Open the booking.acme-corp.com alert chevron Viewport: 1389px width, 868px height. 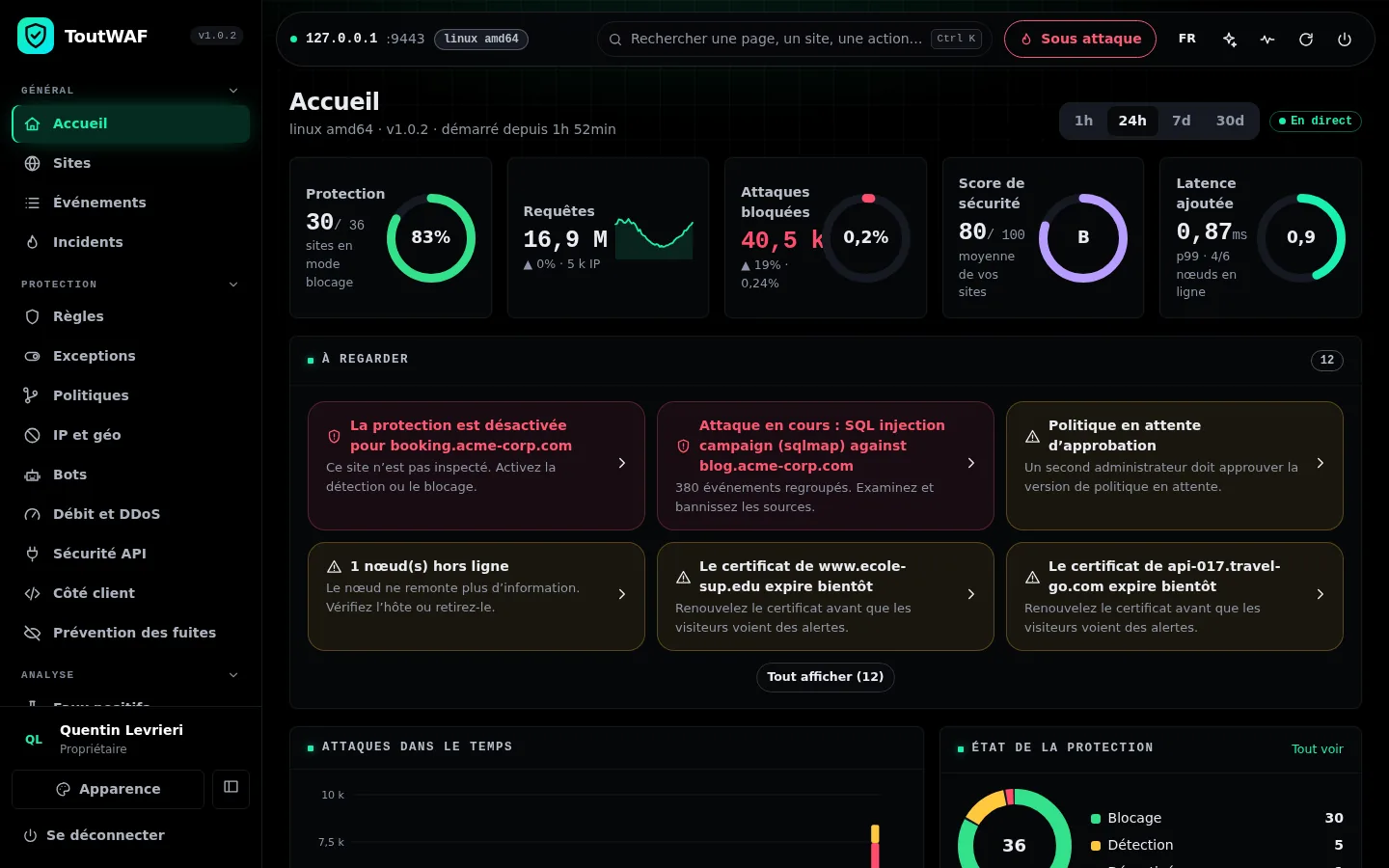click(x=622, y=464)
